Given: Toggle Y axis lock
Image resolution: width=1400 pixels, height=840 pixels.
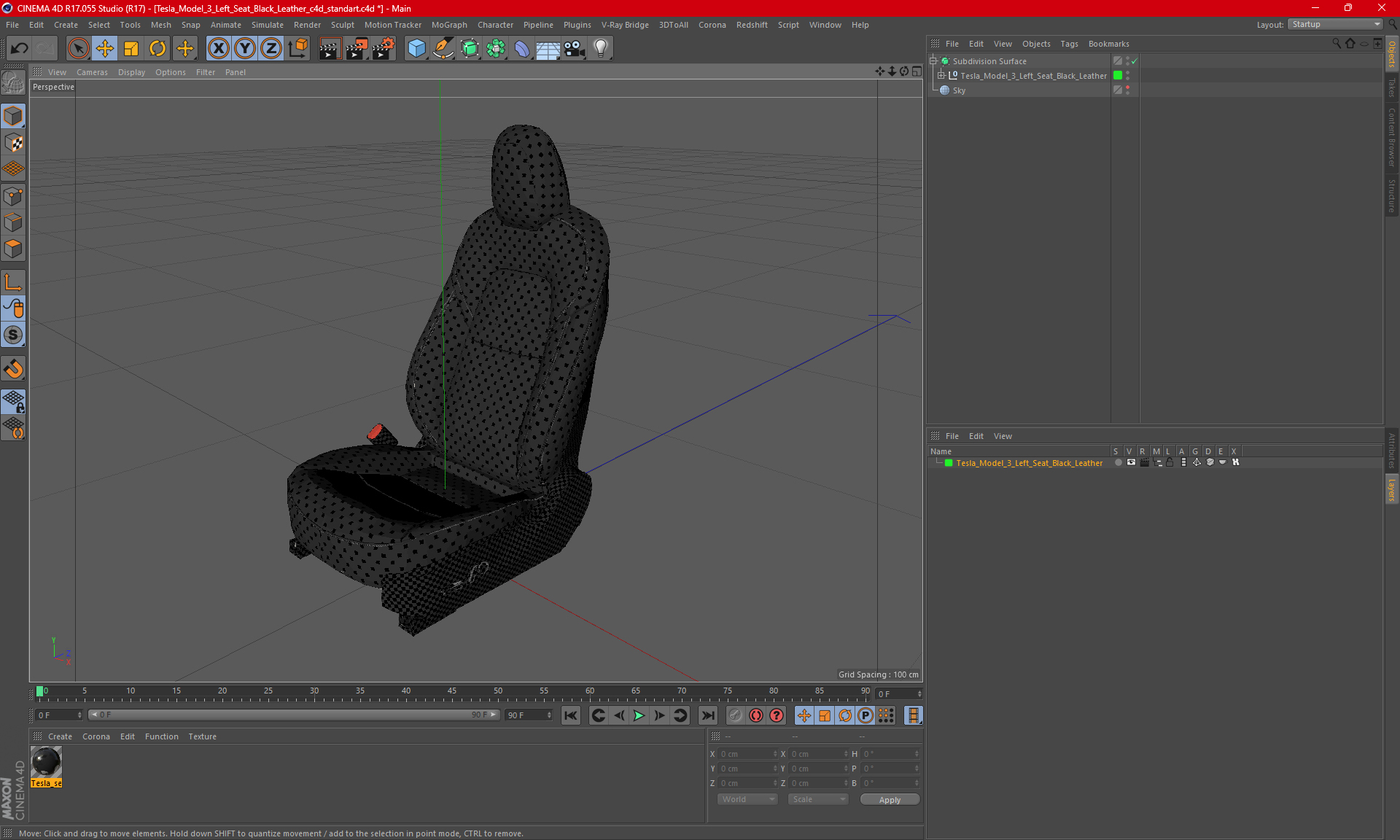Looking at the screenshot, I should [x=245, y=49].
